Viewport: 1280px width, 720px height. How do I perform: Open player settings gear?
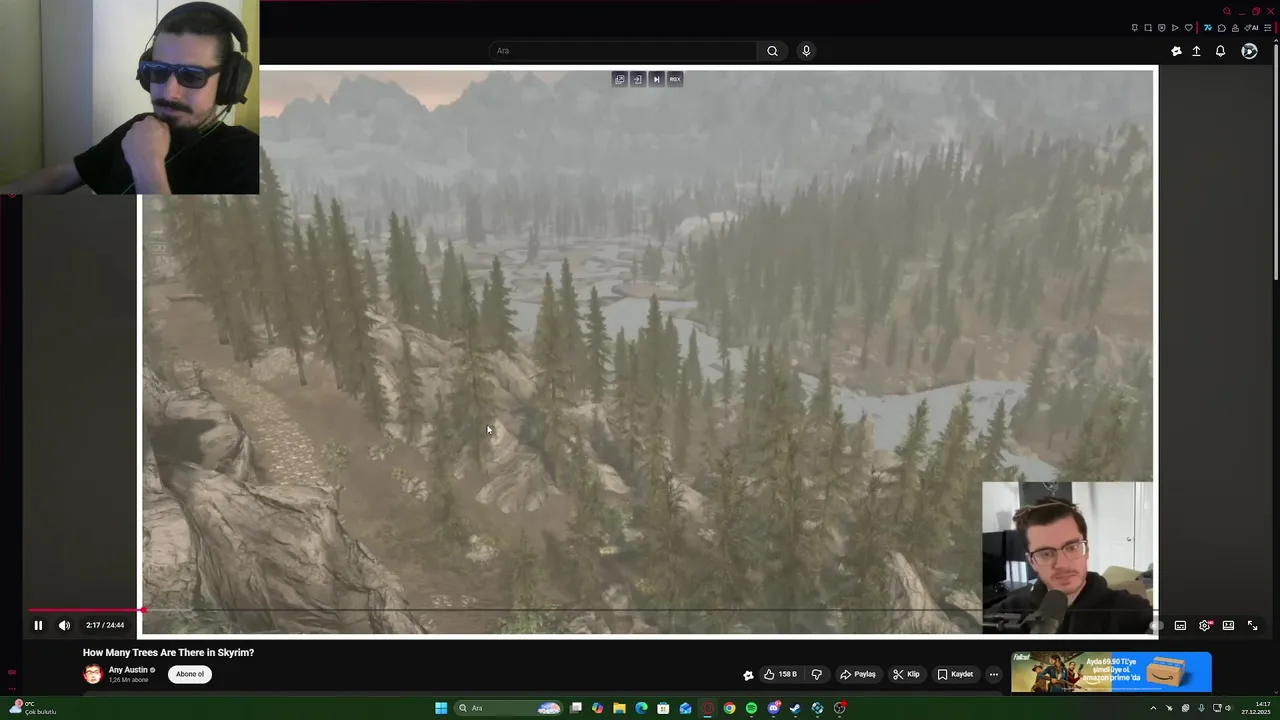1204,625
